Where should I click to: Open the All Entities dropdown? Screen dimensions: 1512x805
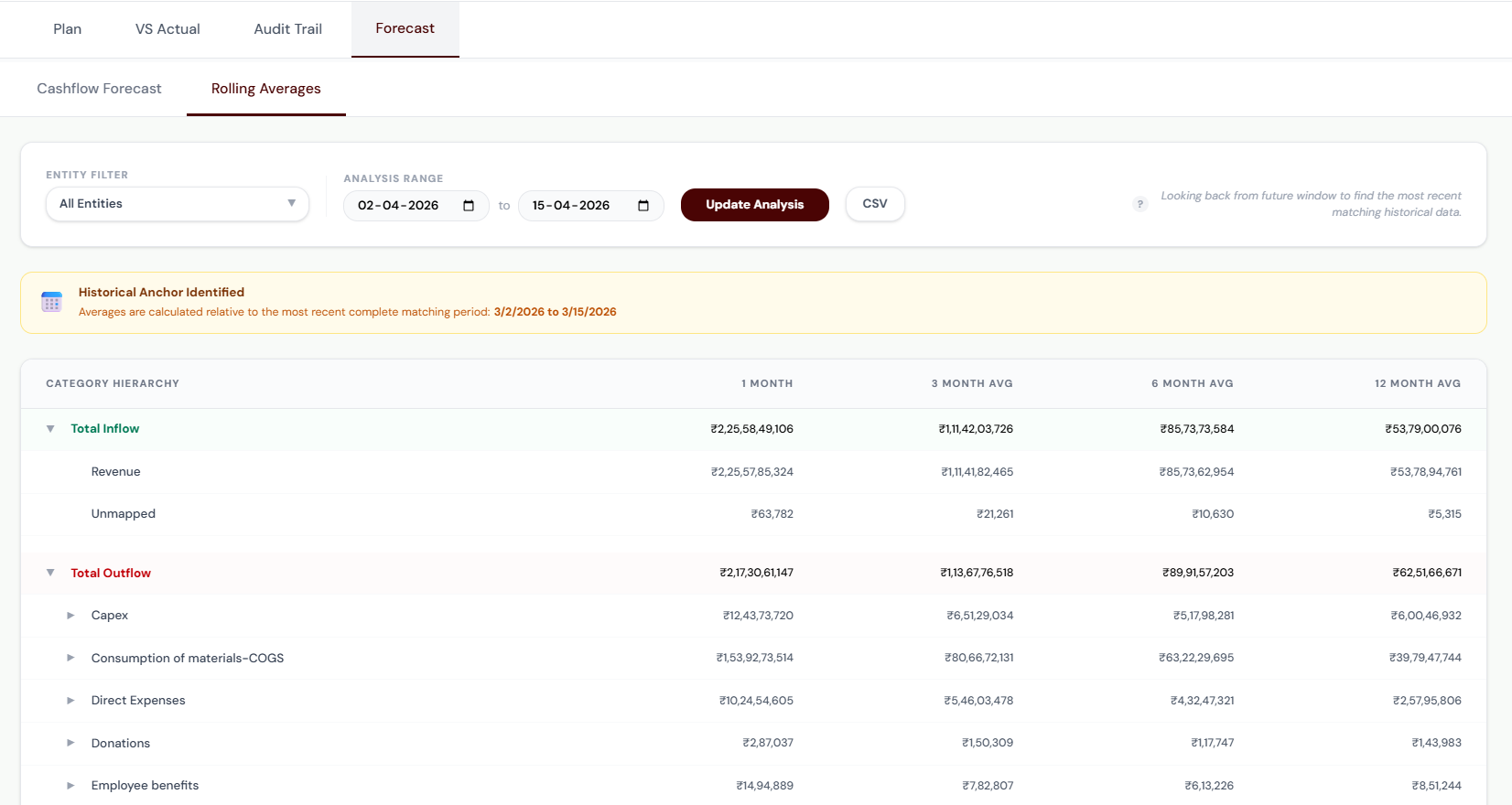(178, 204)
